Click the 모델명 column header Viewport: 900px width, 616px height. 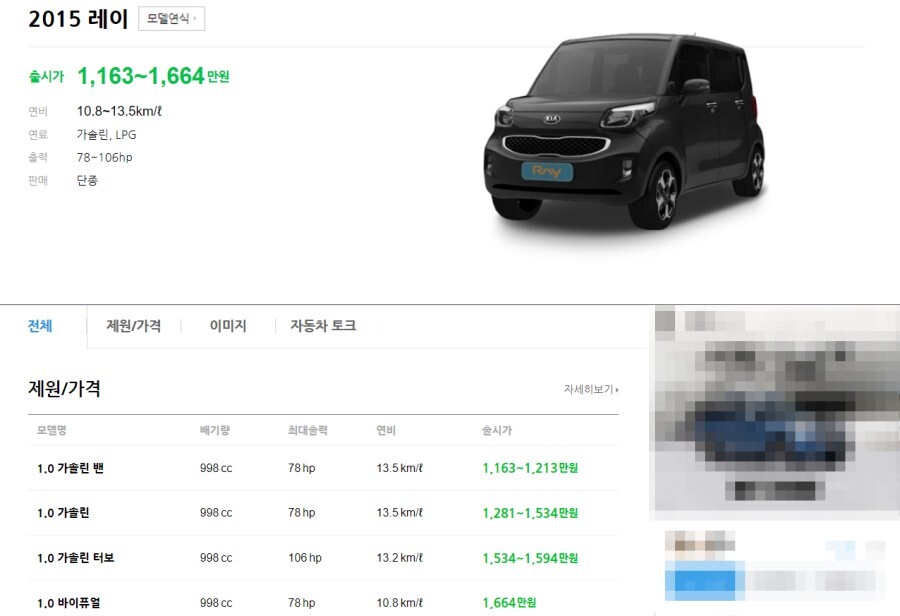click(x=52, y=430)
